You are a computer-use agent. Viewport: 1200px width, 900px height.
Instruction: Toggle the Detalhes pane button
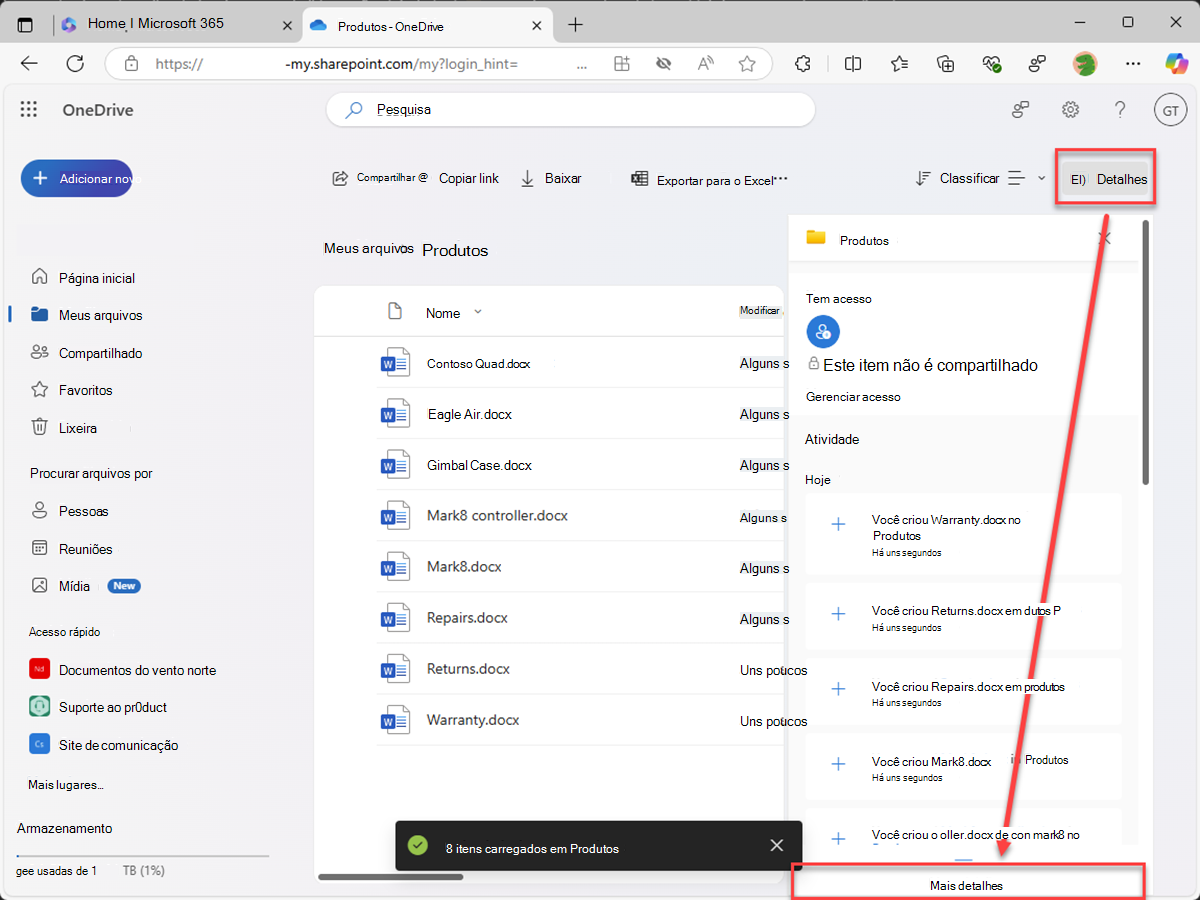(1105, 180)
